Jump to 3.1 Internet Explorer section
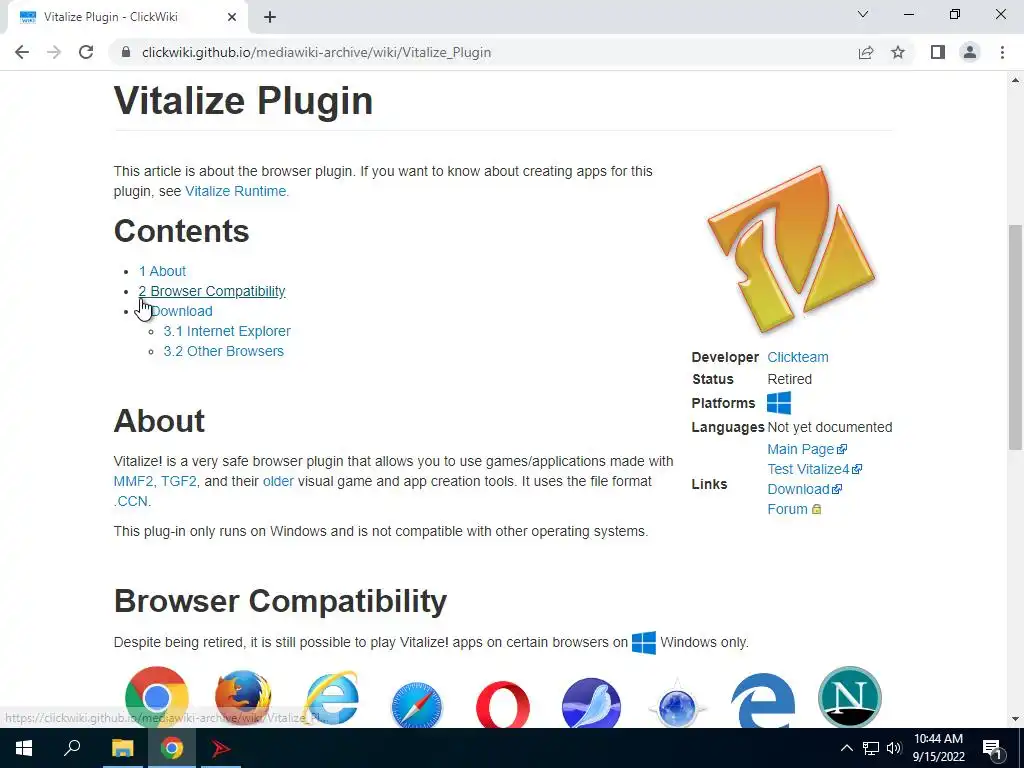This screenshot has height=768, width=1024. coord(227,331)
